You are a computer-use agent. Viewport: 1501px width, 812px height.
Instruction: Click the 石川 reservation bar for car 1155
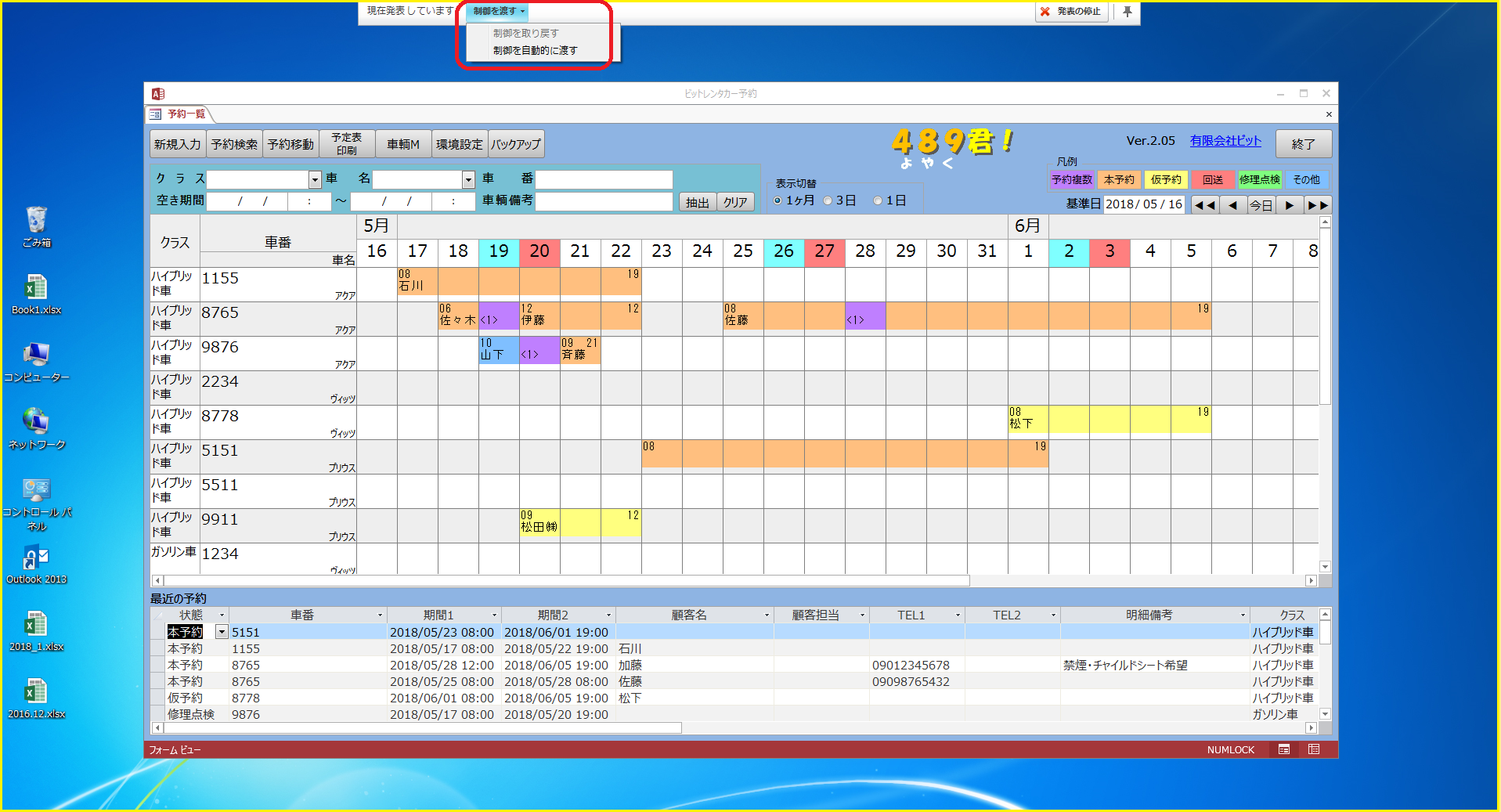(519, 281)
